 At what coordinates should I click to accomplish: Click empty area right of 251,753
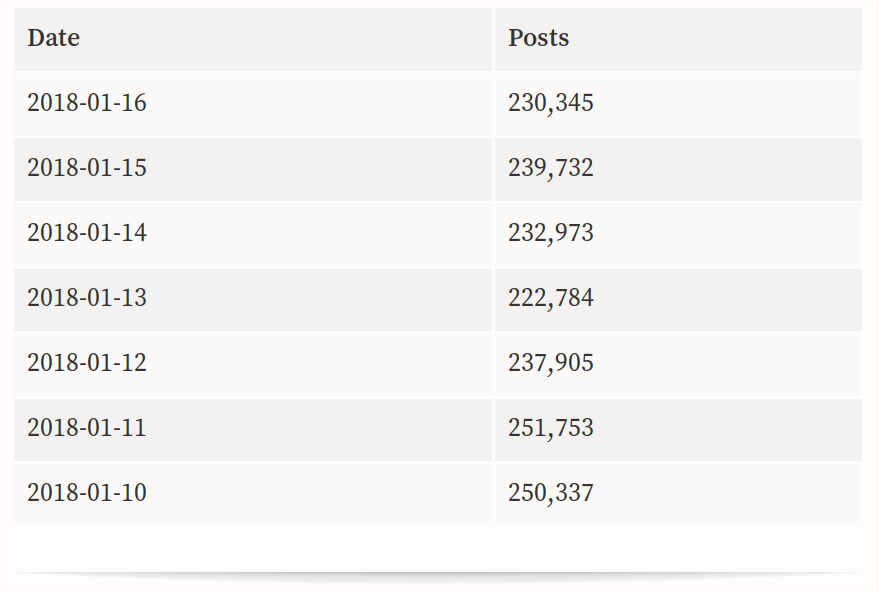(x=728, y=429)
